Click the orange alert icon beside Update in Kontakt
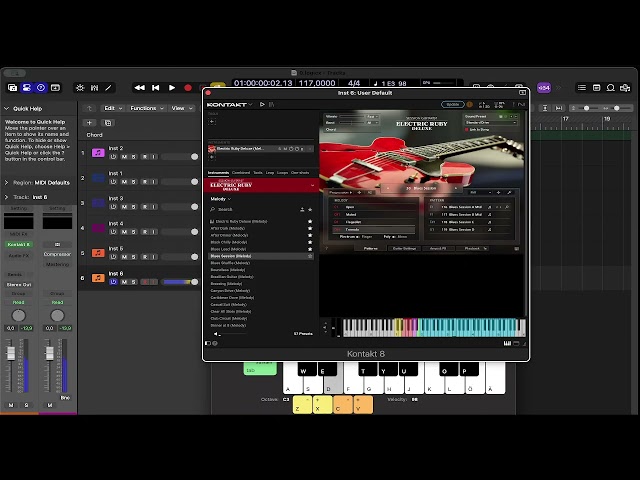The height and width of the screenshot is (480, 640). click(470, 104)
